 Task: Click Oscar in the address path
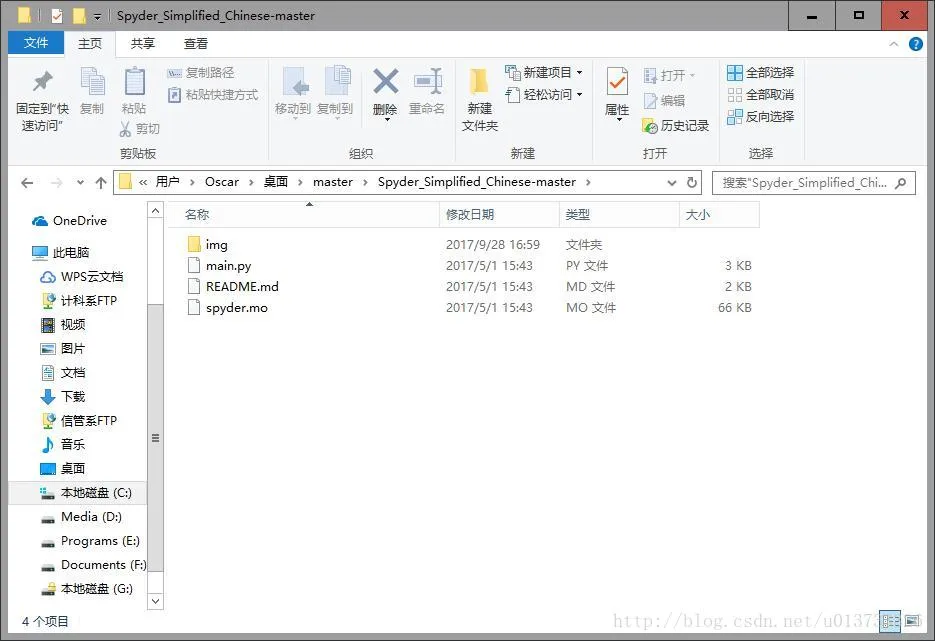[x=222, y=182]
